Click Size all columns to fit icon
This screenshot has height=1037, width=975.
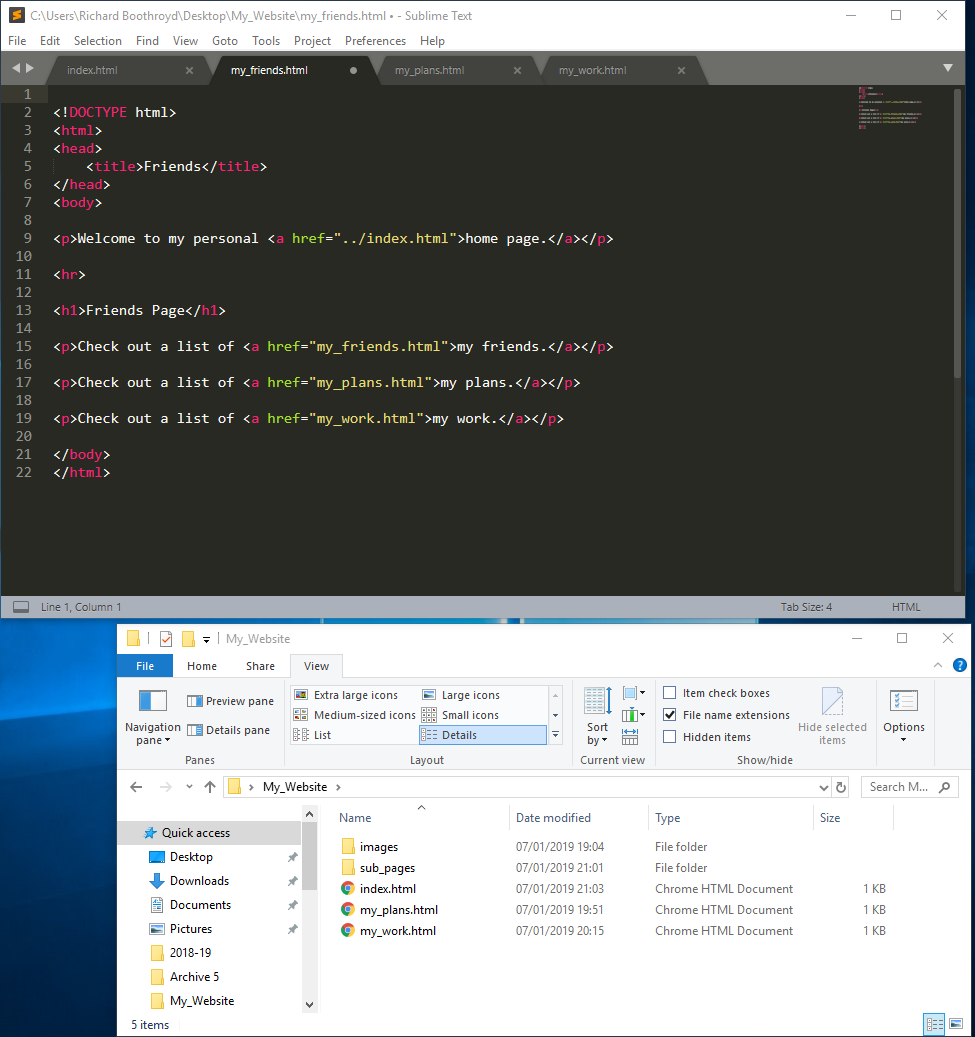coord(630,736)
